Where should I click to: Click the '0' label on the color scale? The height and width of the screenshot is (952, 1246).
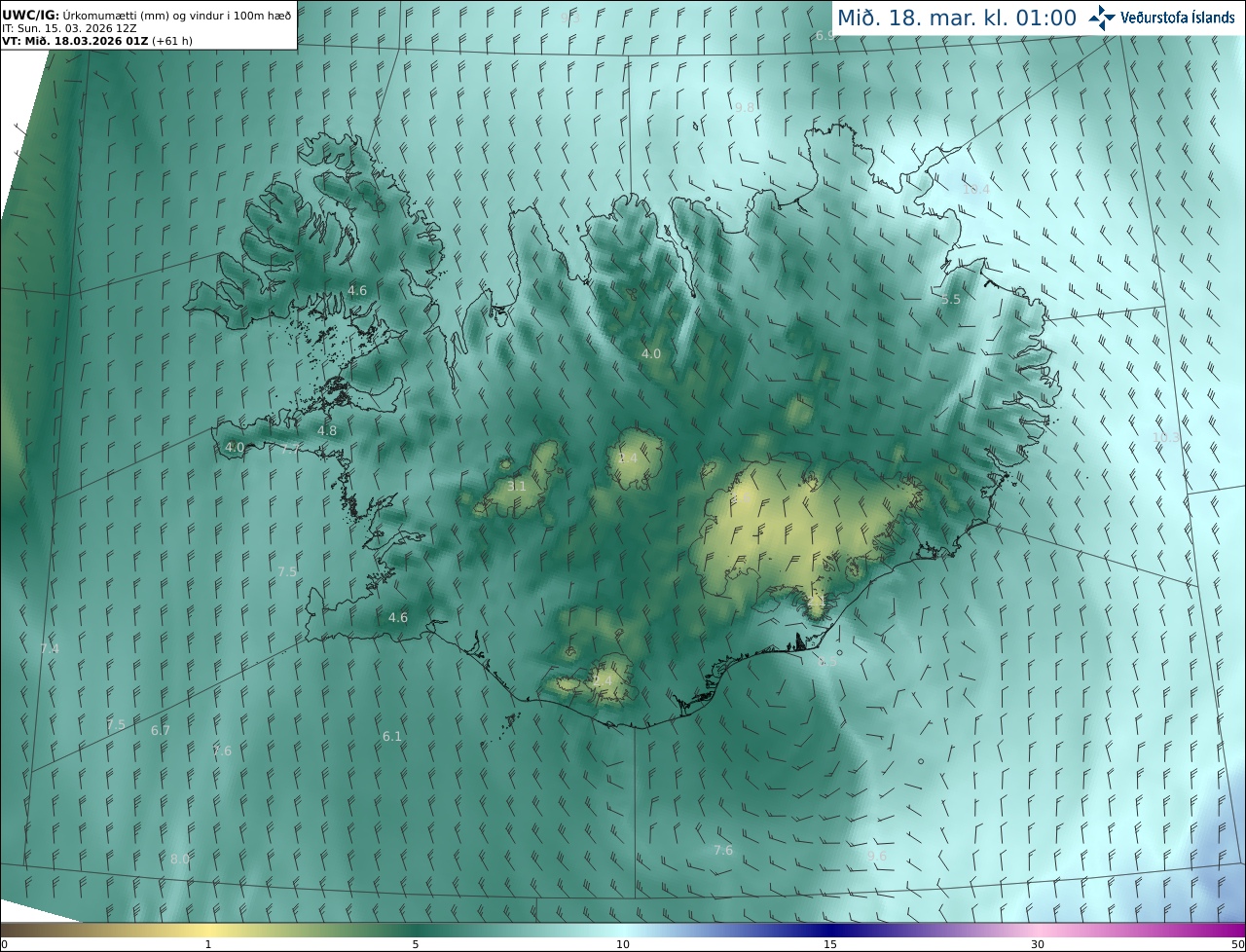point(4,944)
